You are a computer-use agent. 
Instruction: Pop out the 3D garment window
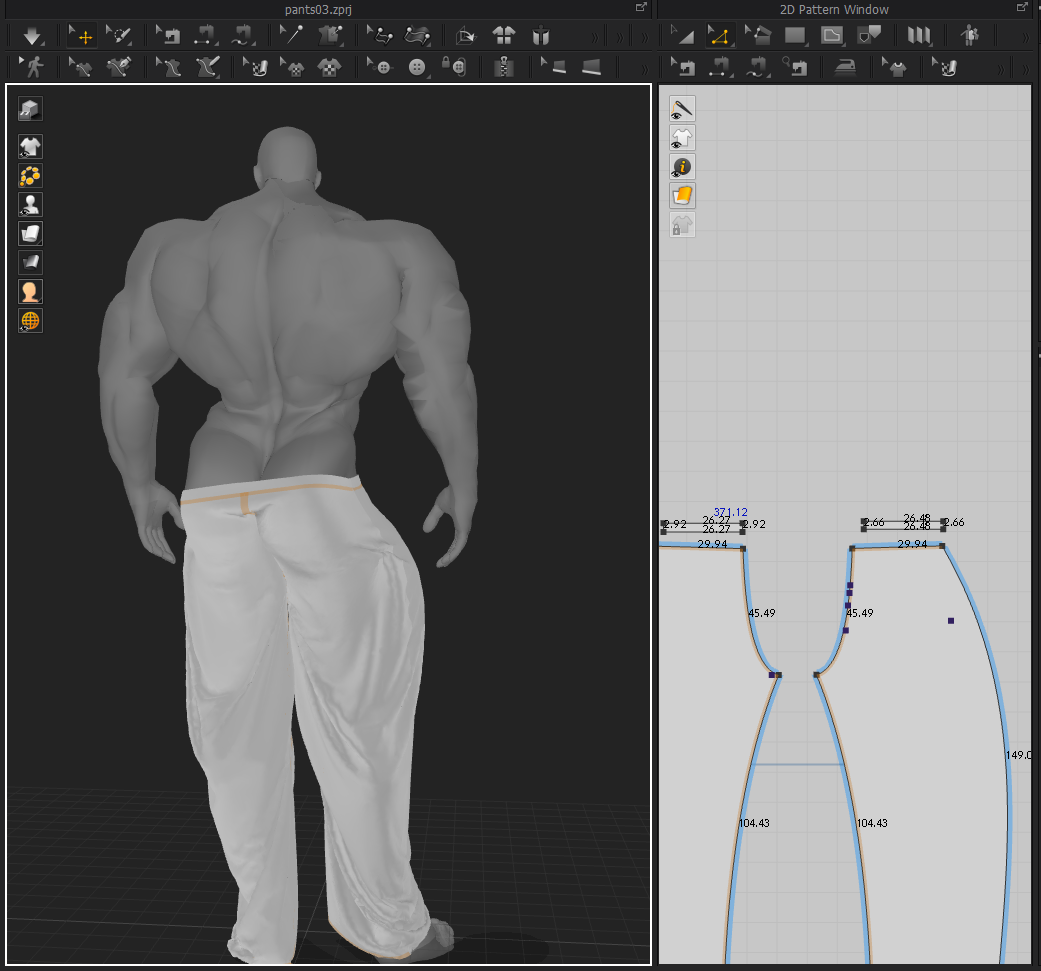tap(642, 8)
